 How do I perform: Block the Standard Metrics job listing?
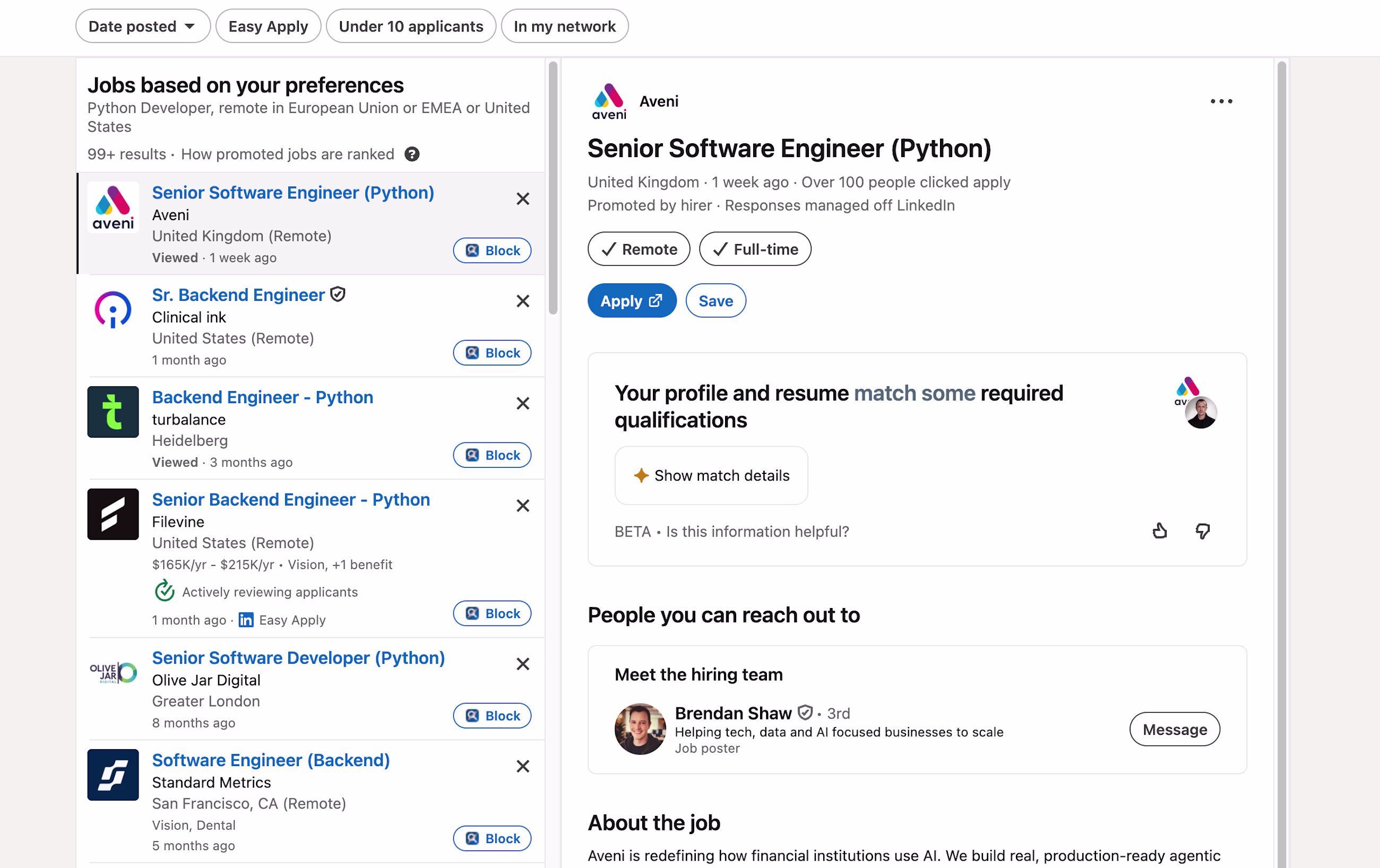click(x=492, y=838)
